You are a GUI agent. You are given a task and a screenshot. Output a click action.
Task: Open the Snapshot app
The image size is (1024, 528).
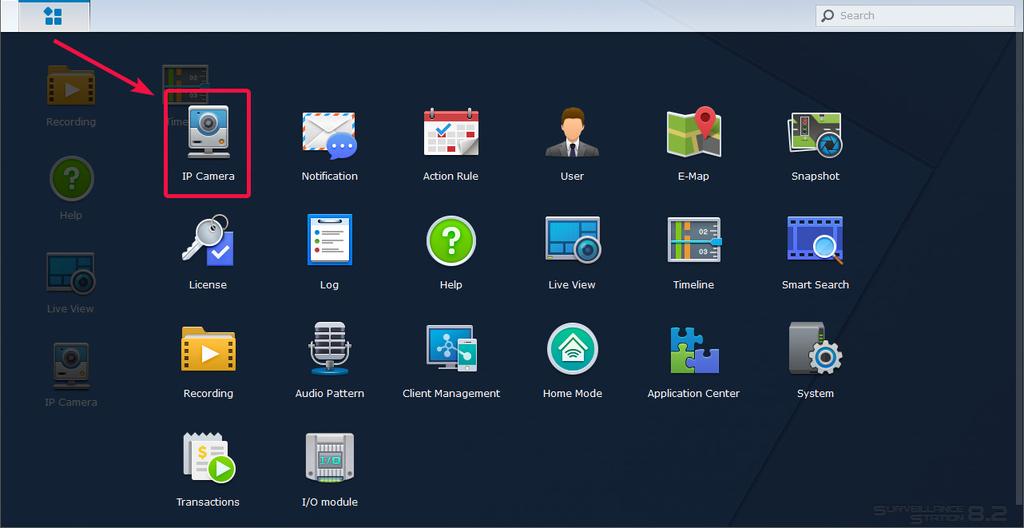(x=815, y=135)
